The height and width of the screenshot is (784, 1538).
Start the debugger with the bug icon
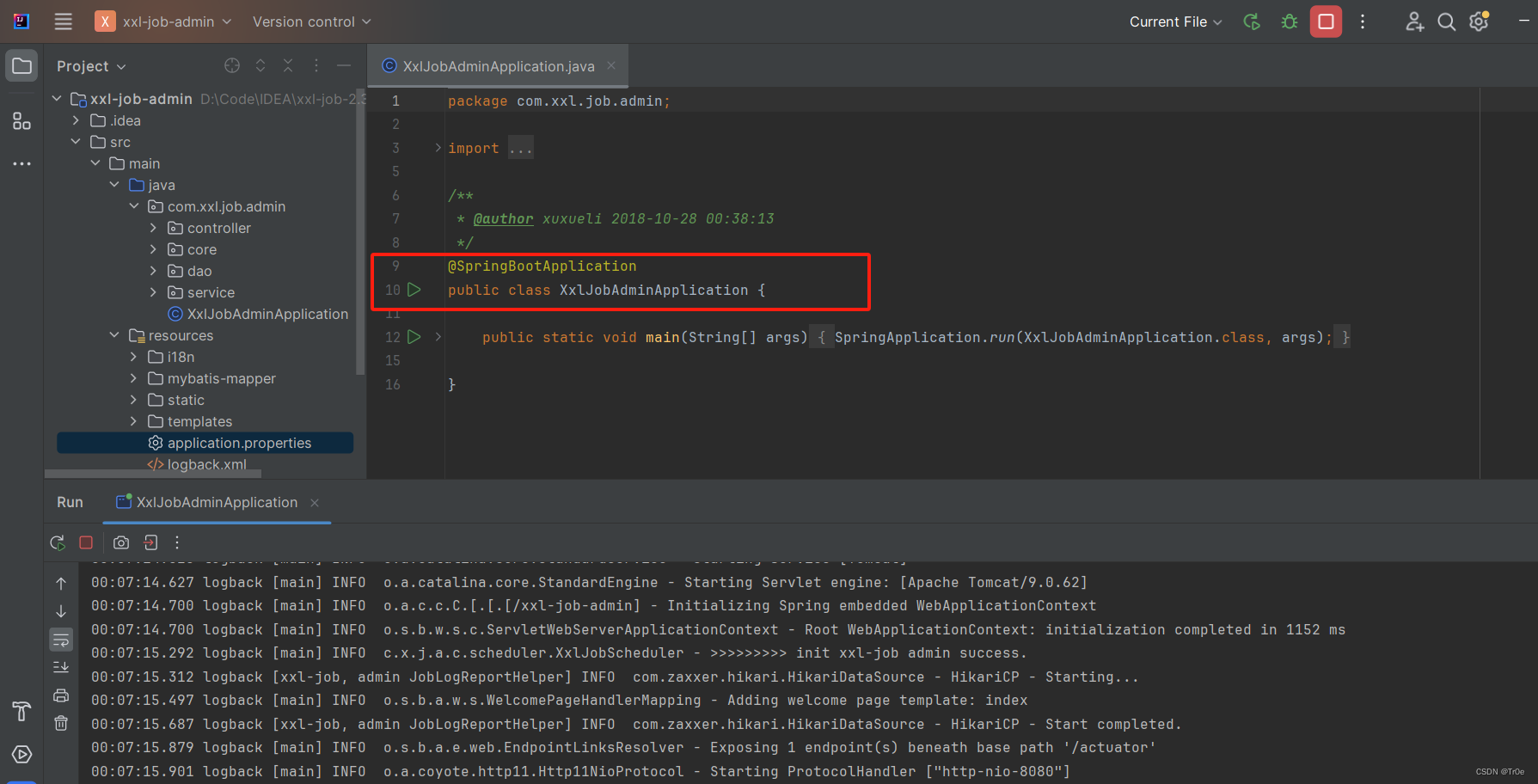coord(1289,21)
